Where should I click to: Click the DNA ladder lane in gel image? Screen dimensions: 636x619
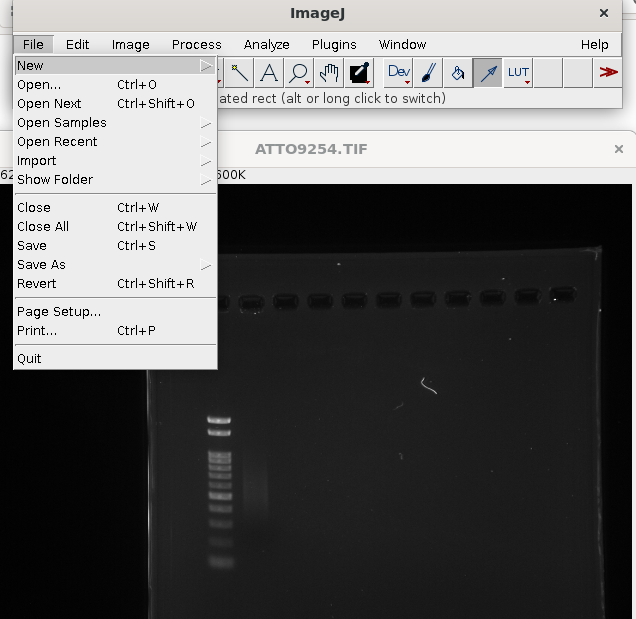click(x=220, y=492)
